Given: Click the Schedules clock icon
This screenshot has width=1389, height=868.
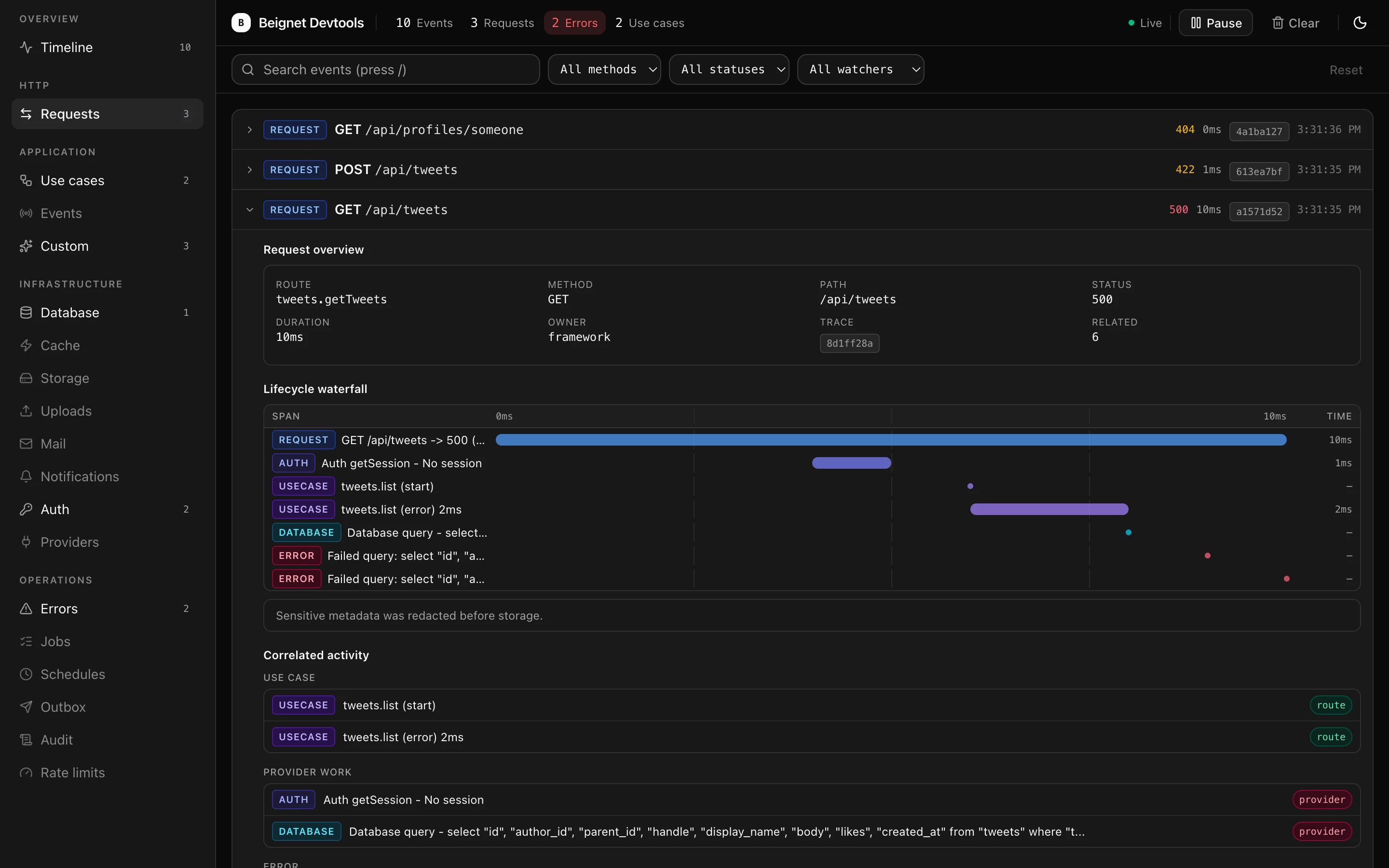Looking at the screenshot, I should point(26,674).
